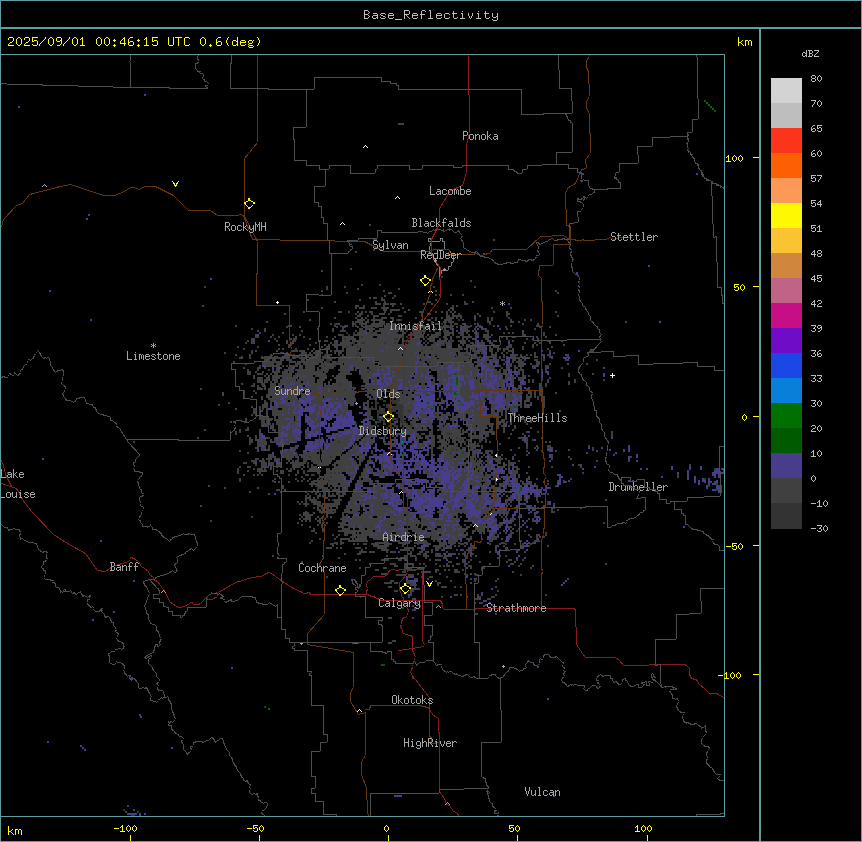
Task: Select the blue 33-36 dBZ legend swatch
Action: [x=786, y=365]
